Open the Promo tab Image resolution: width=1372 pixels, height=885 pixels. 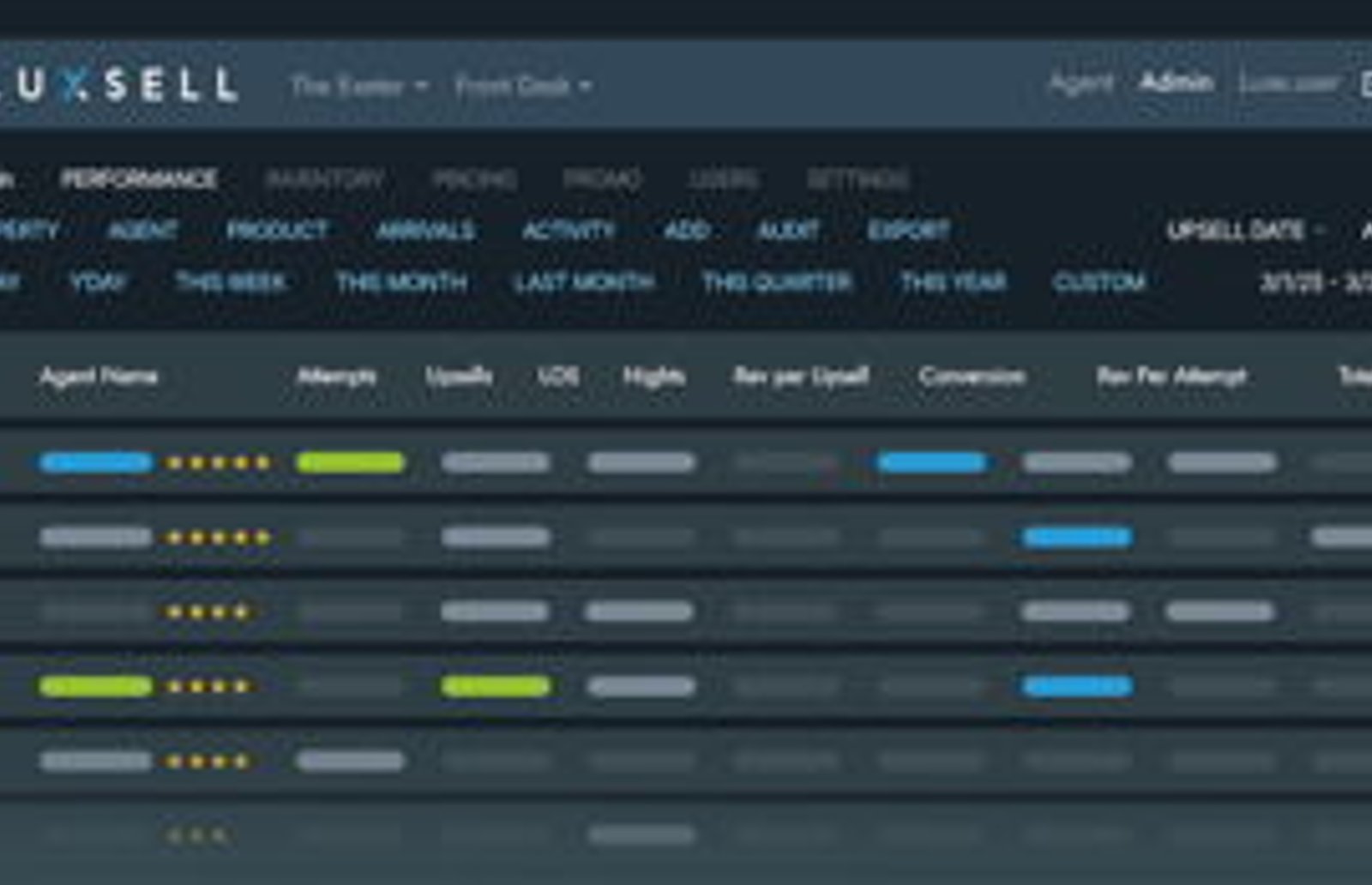pos(602,178)
